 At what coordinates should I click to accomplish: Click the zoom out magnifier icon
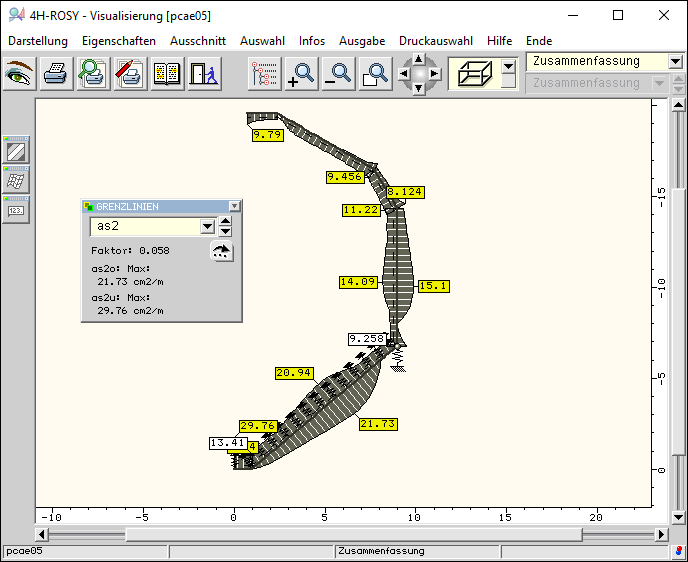click(339, 73)
